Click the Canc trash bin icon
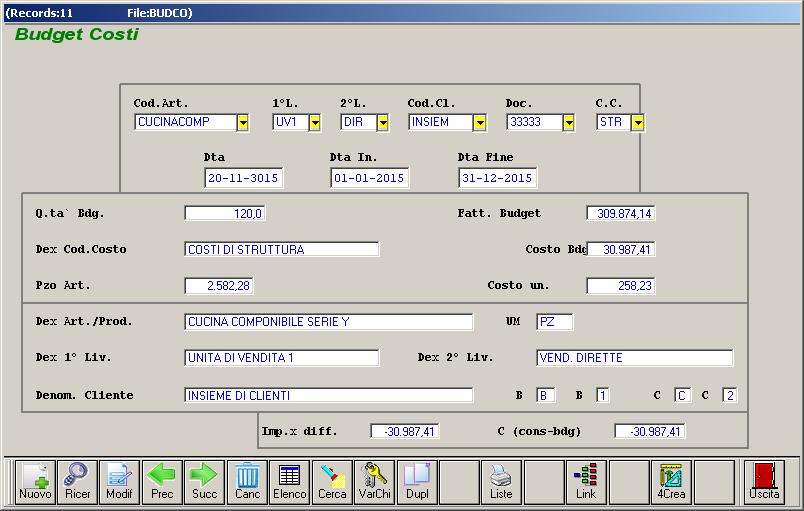804x511 pixels. [247, 482]
